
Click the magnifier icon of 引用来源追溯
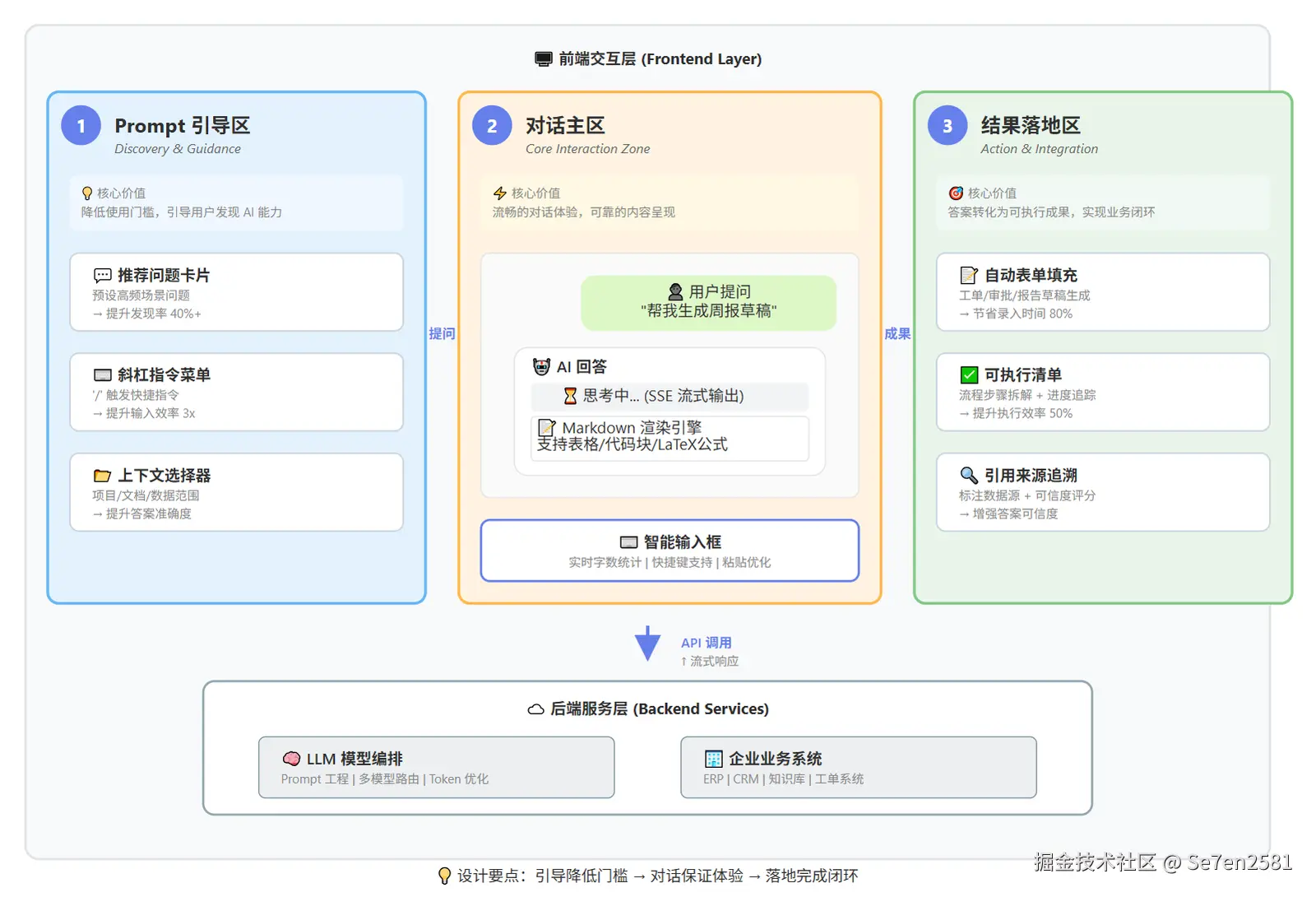point(969,476)
